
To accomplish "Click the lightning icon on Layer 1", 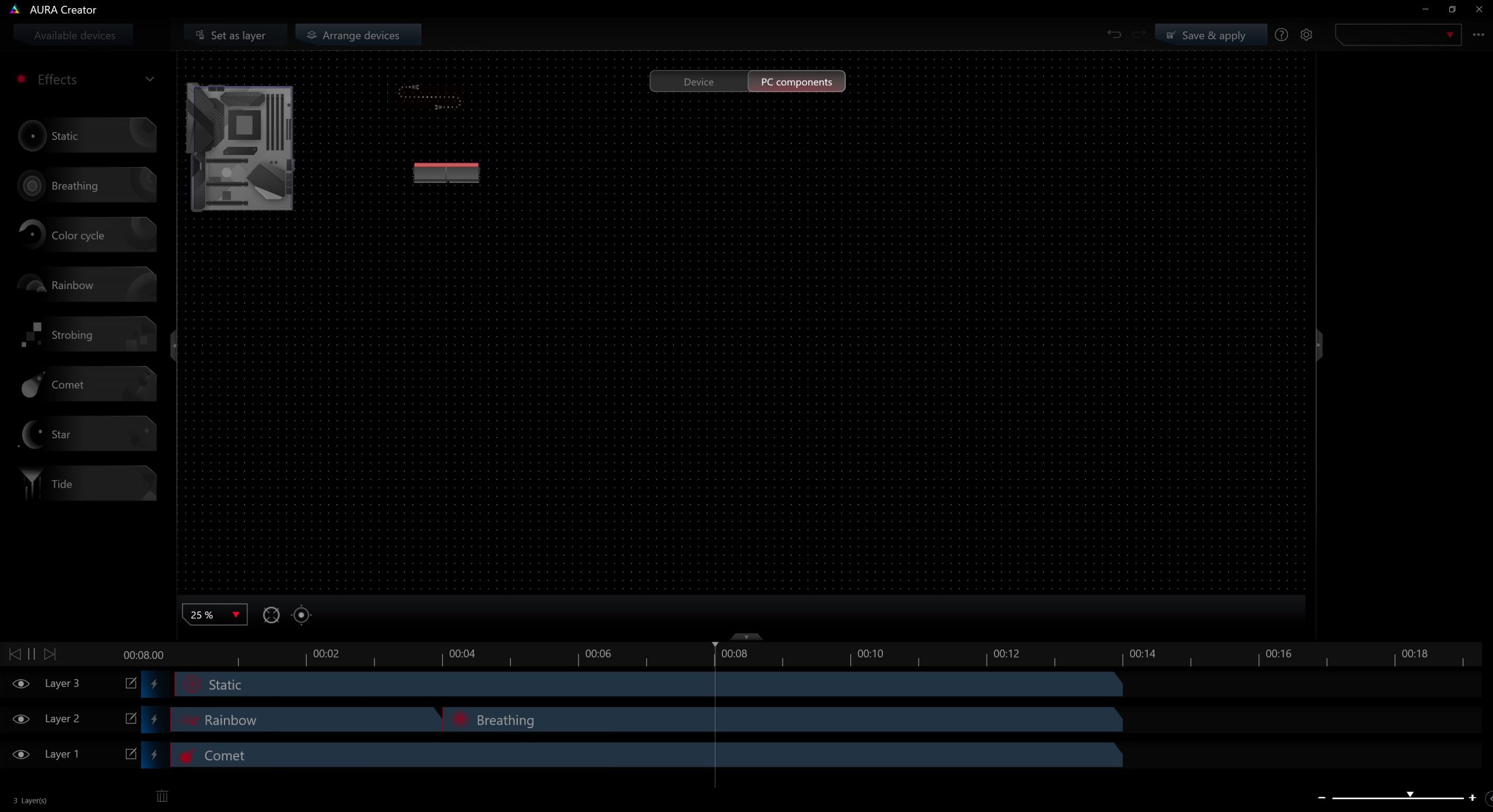I will (155, 755).
